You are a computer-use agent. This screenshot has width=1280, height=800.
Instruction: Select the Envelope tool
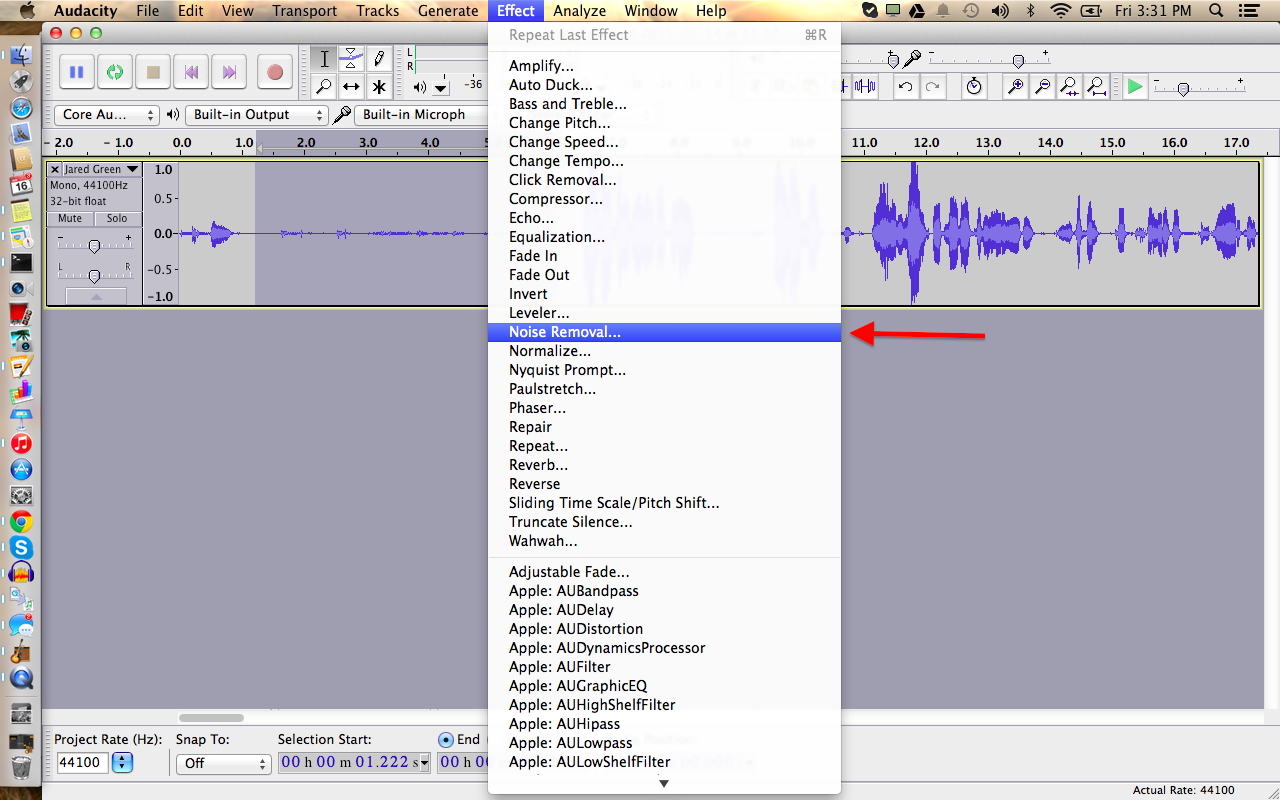coord(351,59)
